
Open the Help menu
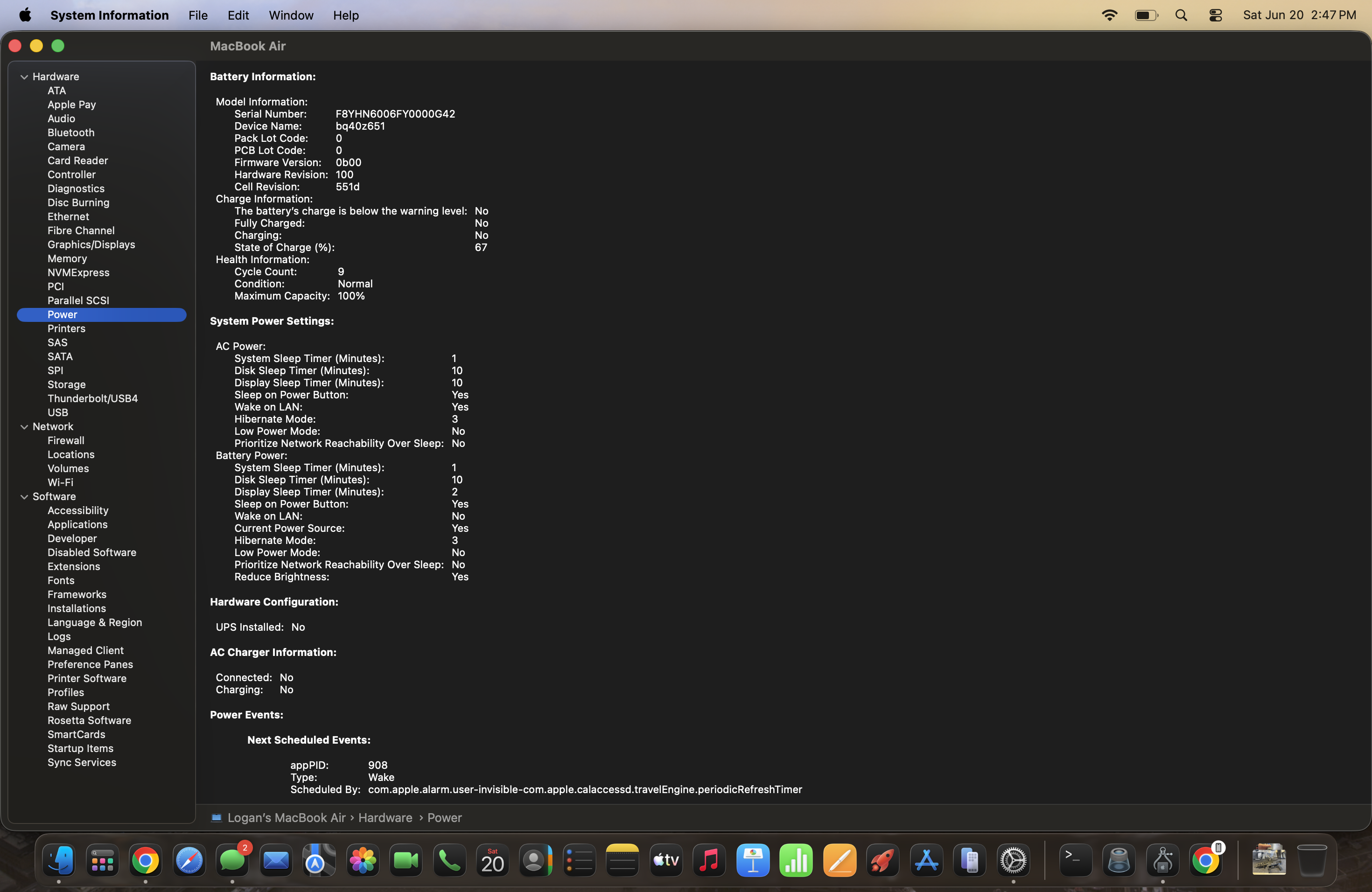pos(346,15)
